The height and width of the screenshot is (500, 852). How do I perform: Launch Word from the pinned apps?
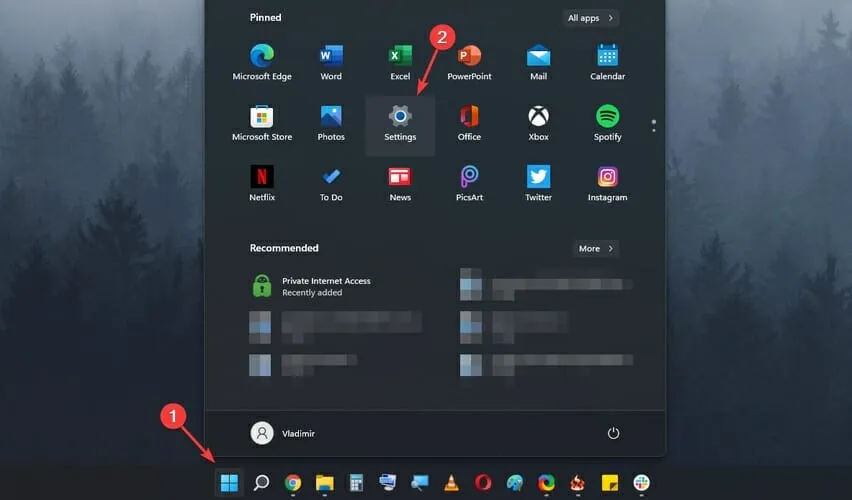[x=331, y=62]
